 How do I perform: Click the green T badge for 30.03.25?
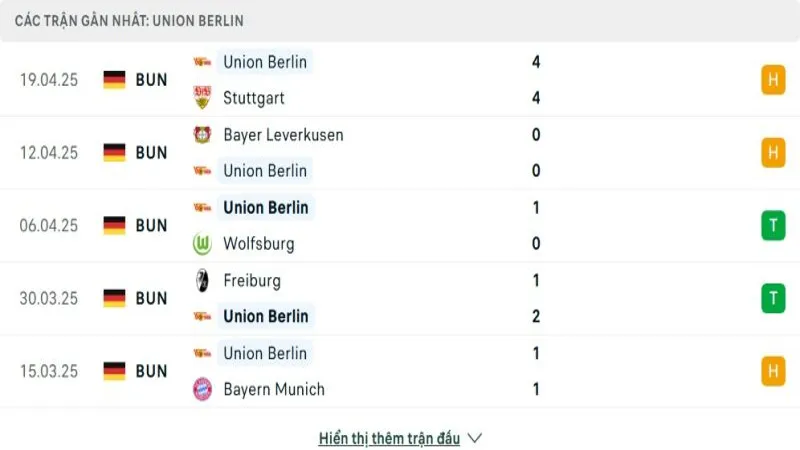pos(772,298)
